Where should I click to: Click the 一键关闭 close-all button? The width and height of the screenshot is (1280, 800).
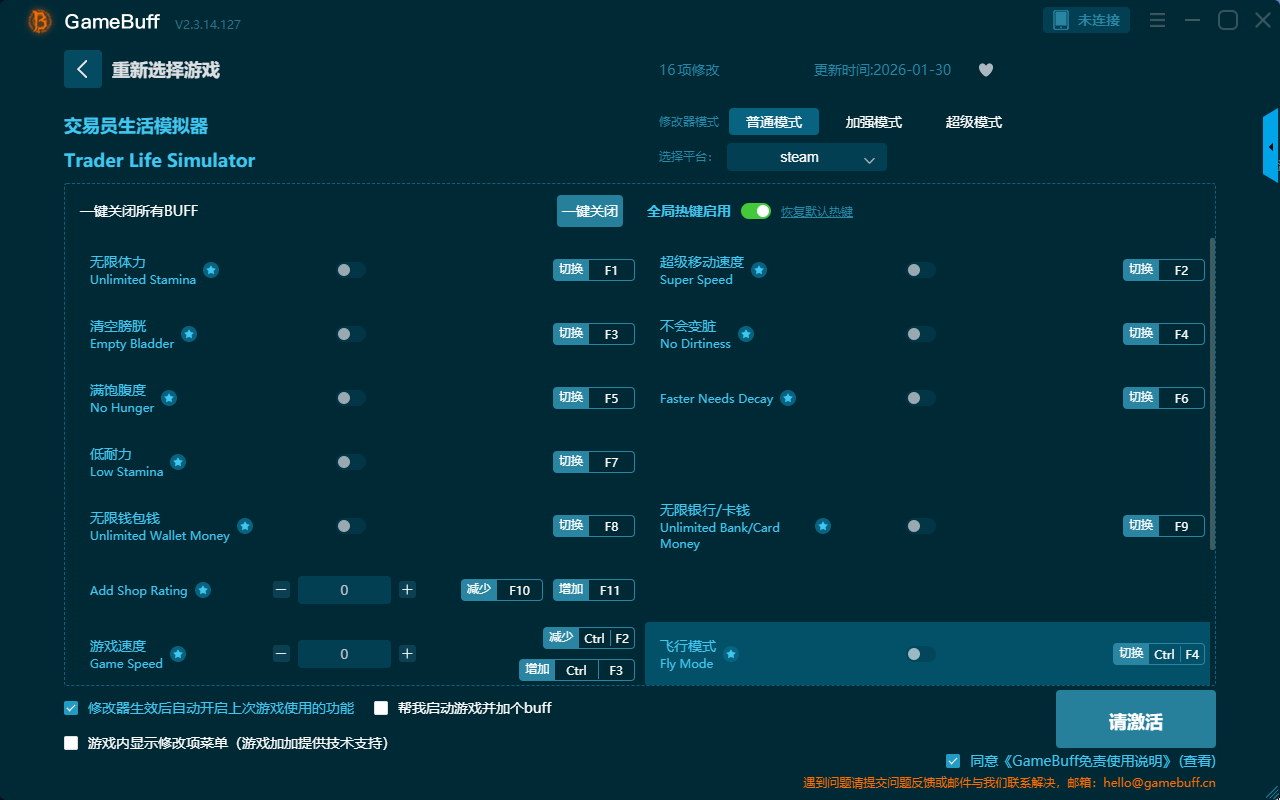click(590, 211)
